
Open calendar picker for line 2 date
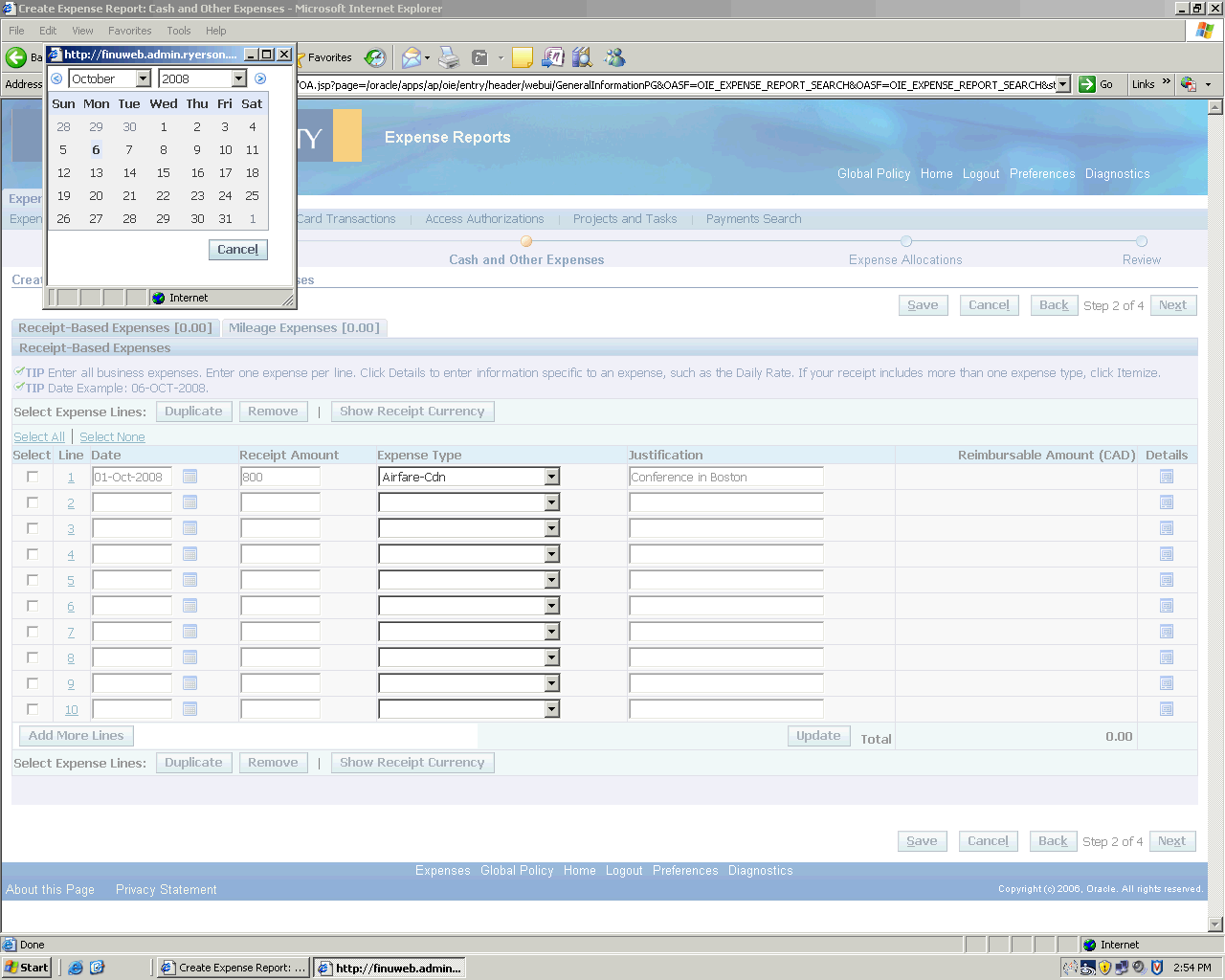(189, 502)
